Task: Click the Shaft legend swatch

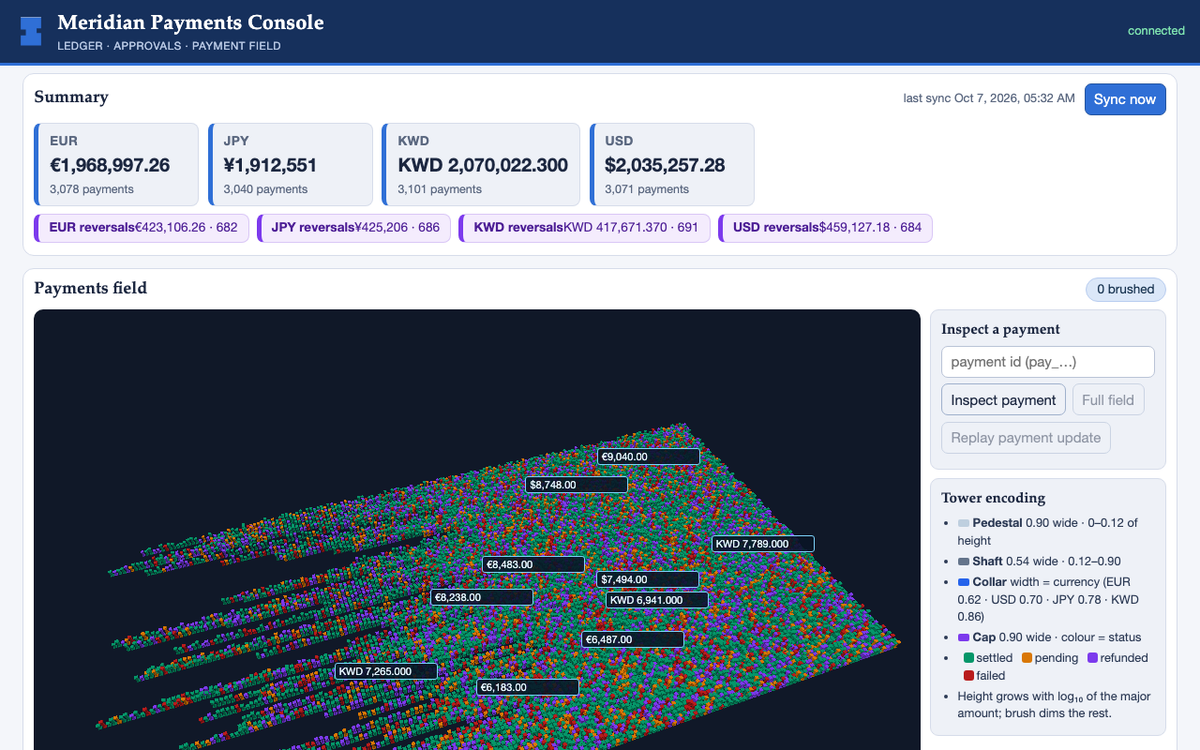Action: [x=964, y=562]
